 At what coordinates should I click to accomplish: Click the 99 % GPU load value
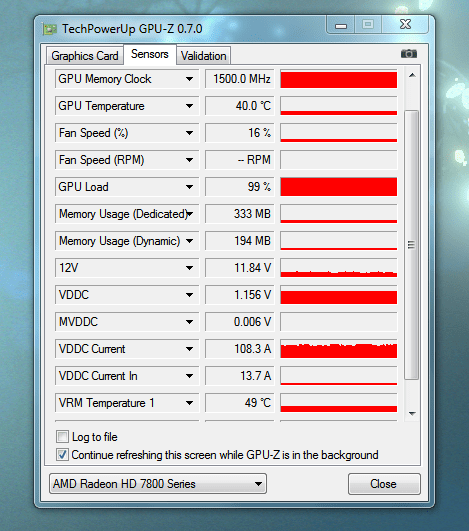click(239, 187)
